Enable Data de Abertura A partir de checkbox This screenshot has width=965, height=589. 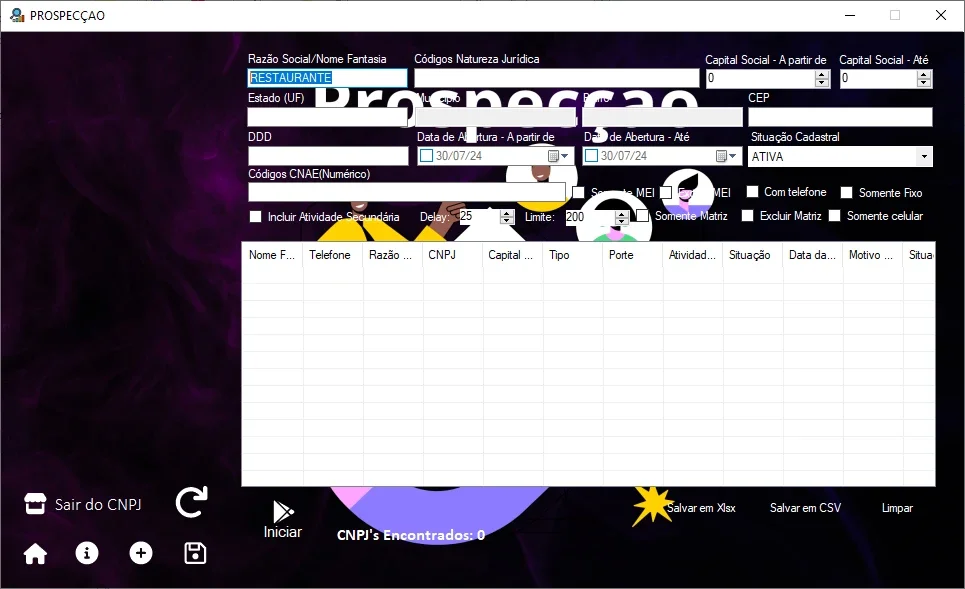click(x=426, y=156)
